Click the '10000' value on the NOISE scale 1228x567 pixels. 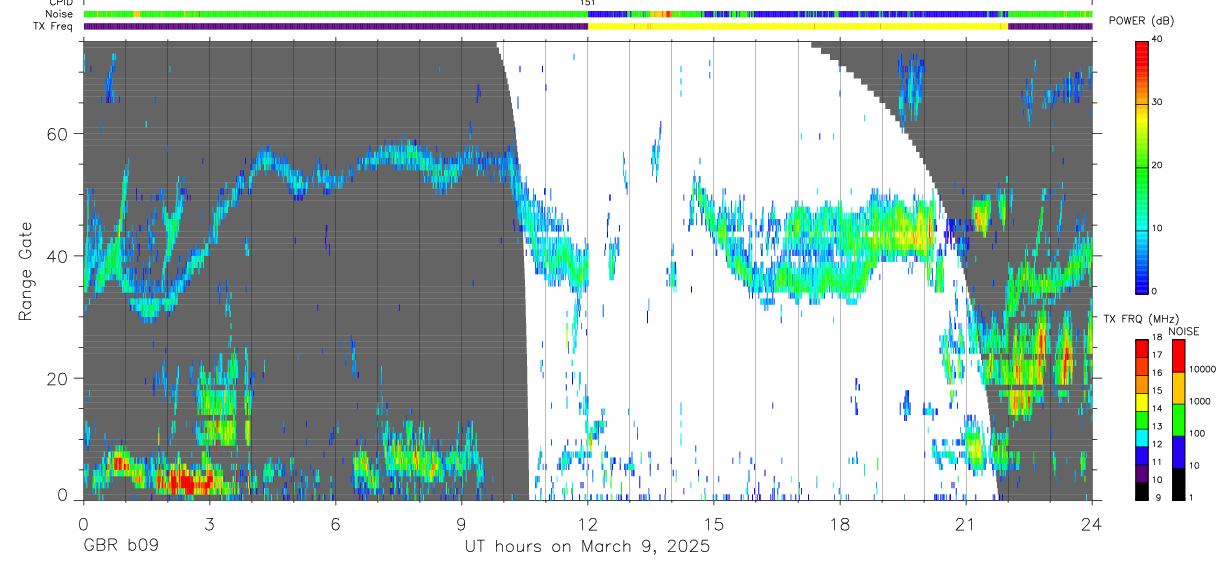point(1202,369)
